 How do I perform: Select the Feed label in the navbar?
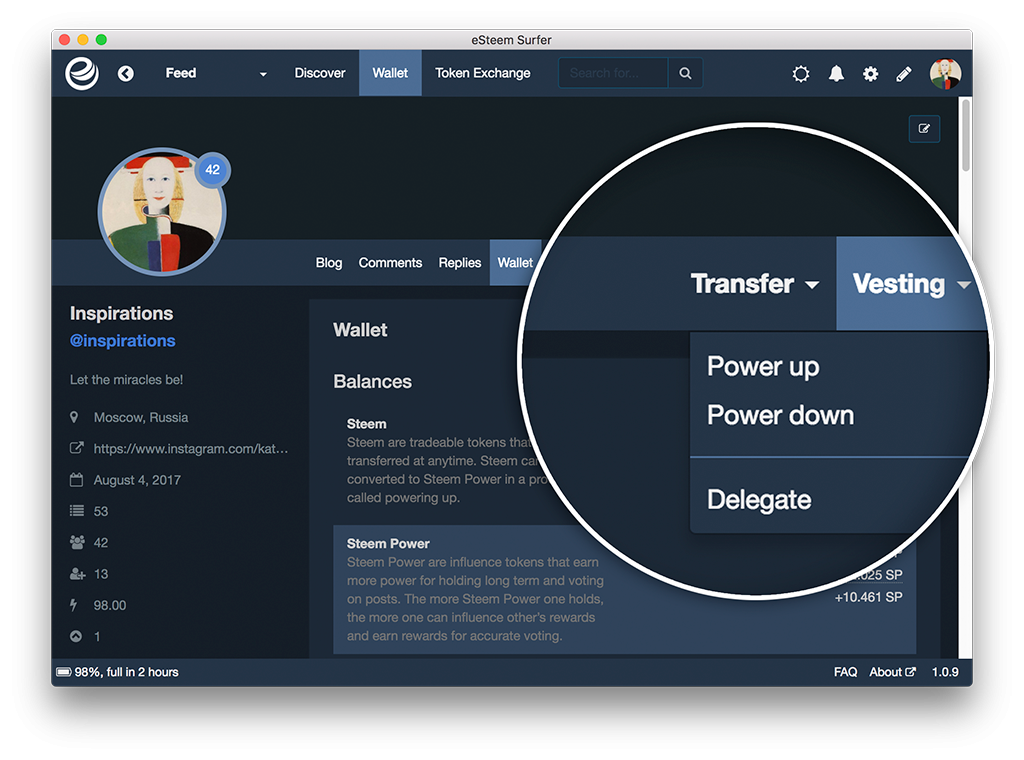181,73
